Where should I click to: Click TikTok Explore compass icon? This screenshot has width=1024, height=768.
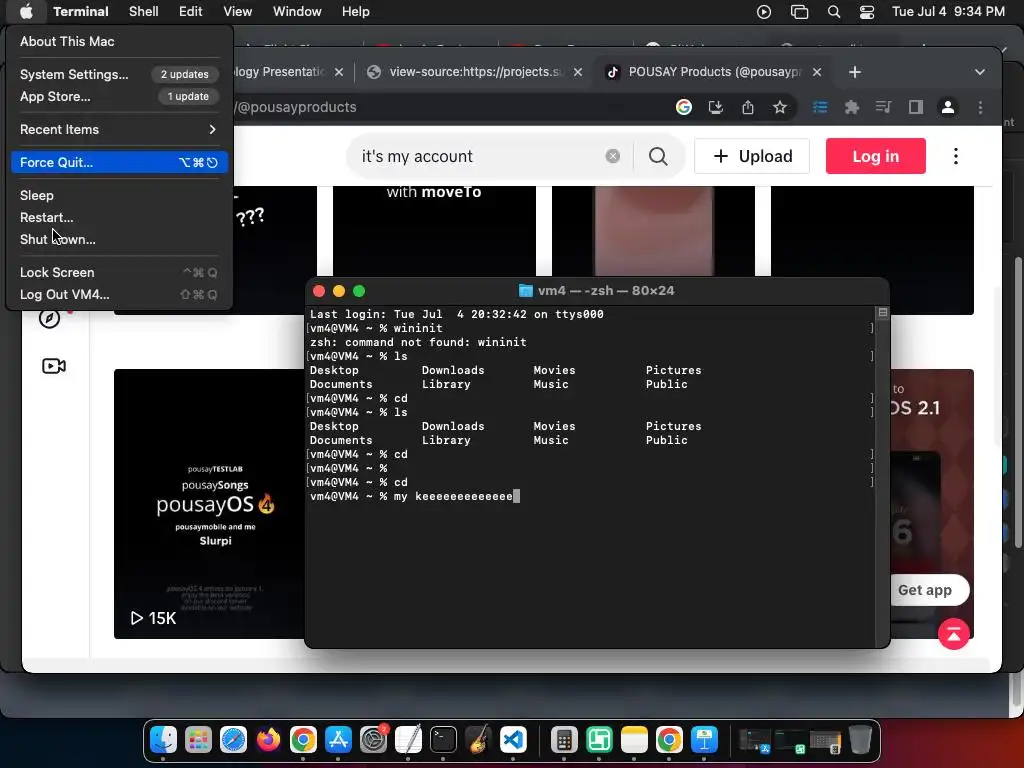[50, 319]
